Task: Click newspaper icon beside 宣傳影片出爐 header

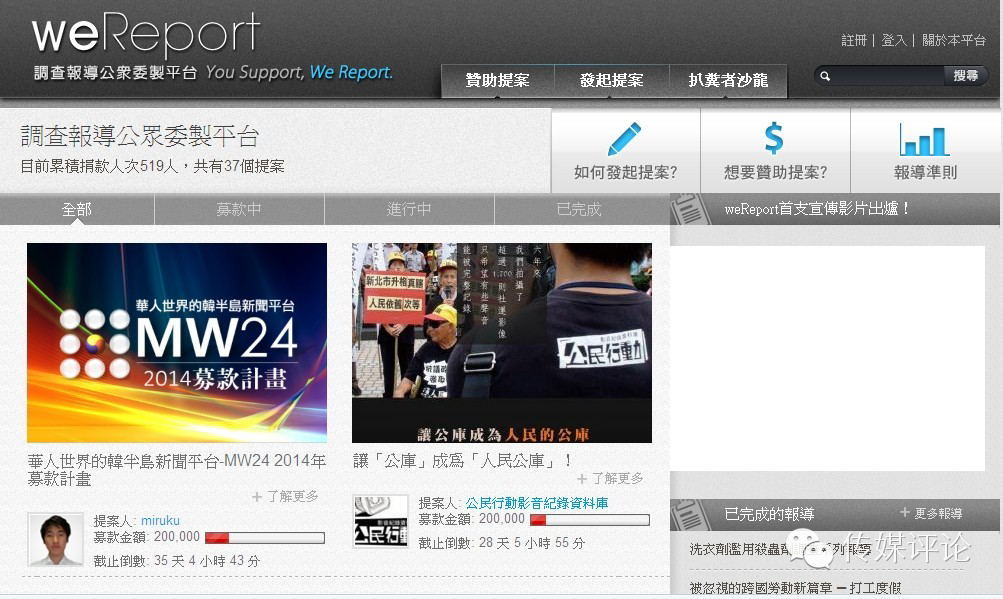Action: [690, 210]
